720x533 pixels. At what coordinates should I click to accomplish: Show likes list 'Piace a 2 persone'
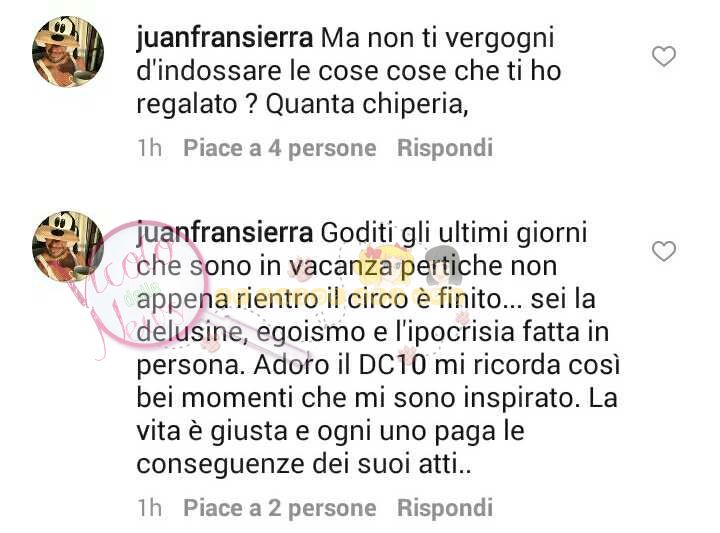[280, 508]
